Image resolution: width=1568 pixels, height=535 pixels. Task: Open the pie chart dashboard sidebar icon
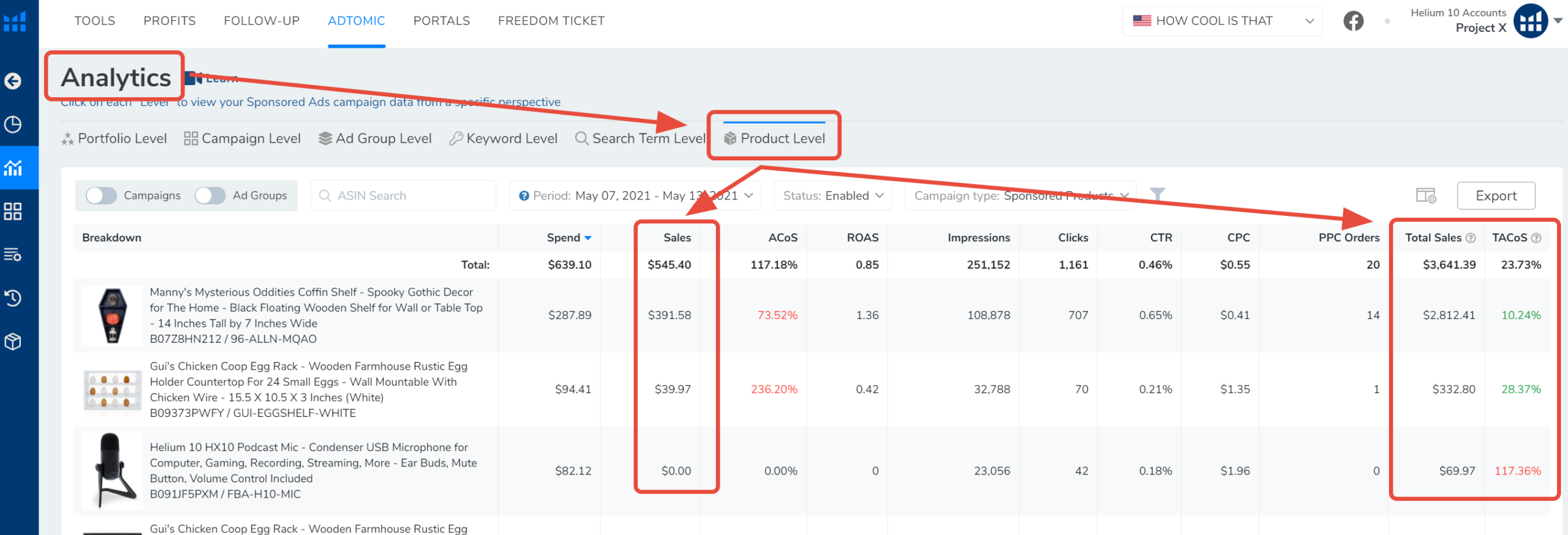(x=13, y=124)
